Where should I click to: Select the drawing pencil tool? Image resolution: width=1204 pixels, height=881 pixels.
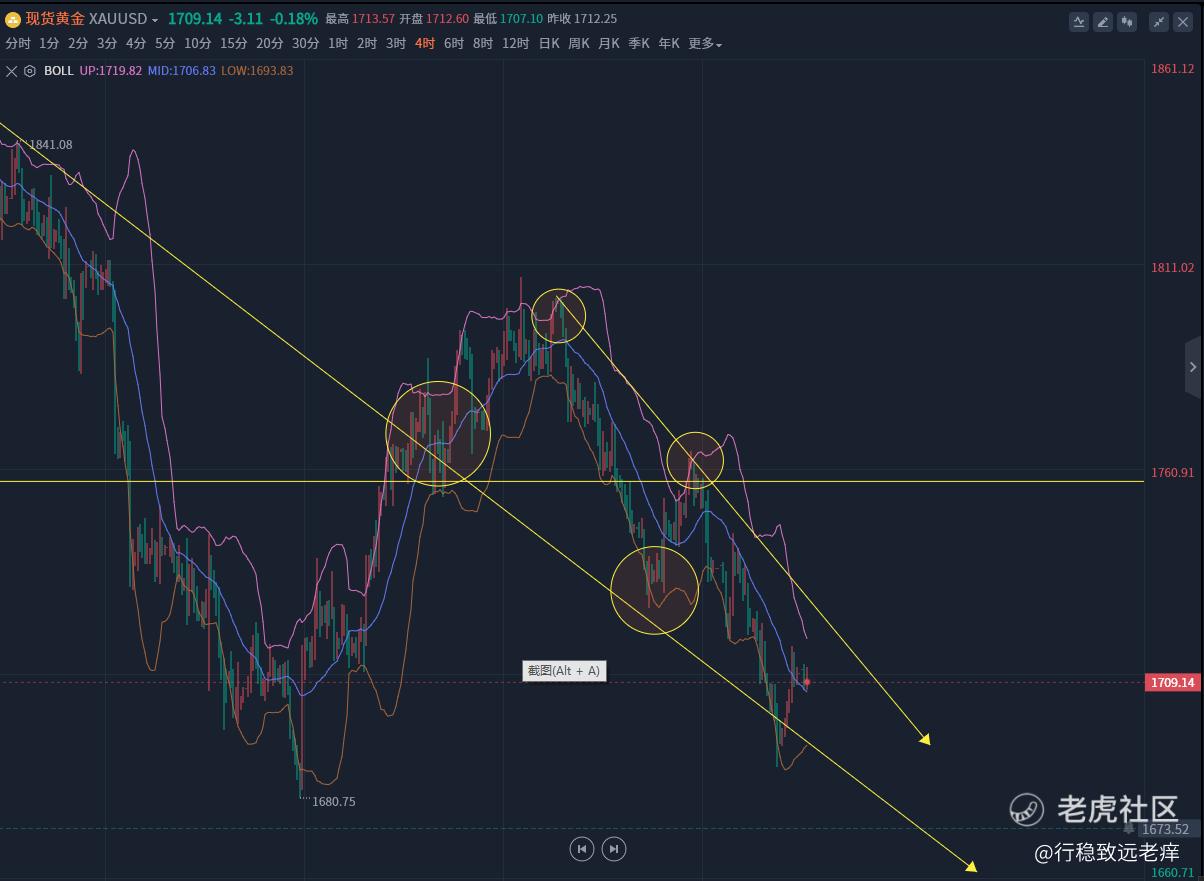tap(1103, 21)
